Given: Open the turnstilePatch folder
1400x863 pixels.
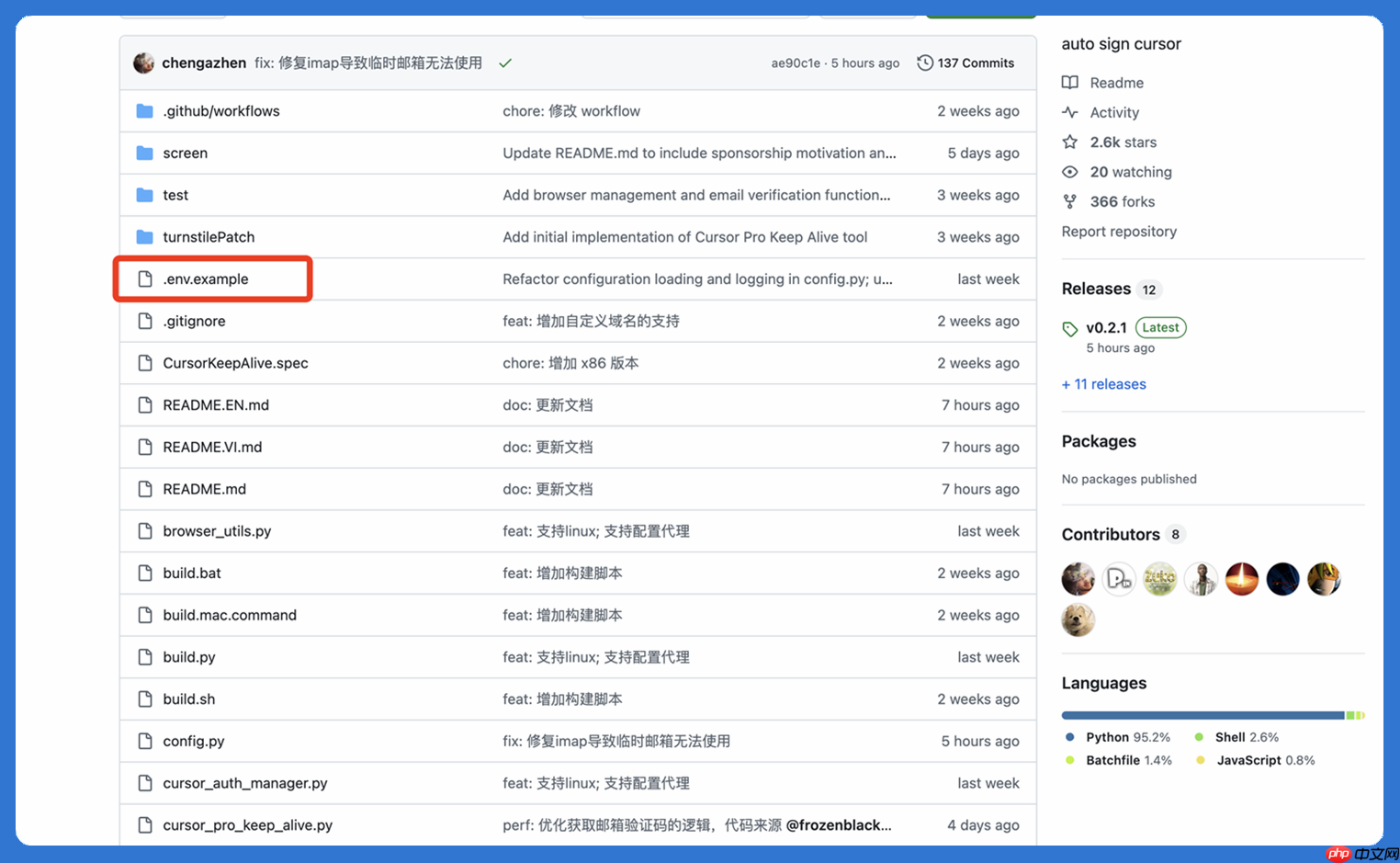Looking at the screenshot, I should 209,237.
